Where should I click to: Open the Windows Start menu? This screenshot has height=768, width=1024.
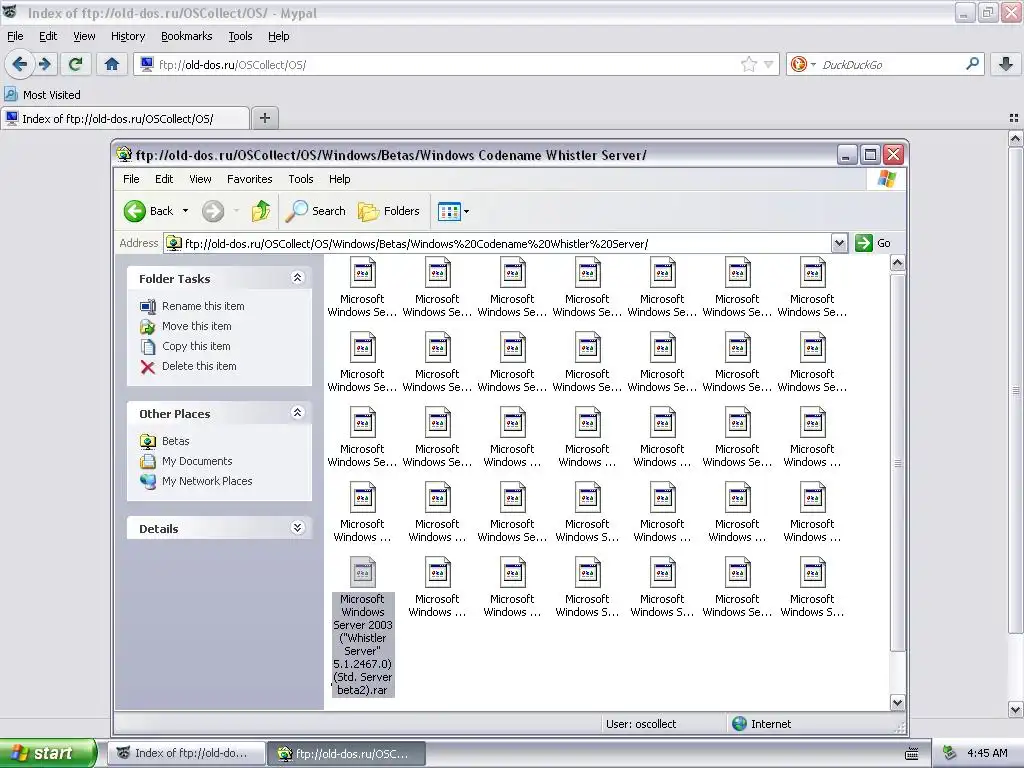48,753
